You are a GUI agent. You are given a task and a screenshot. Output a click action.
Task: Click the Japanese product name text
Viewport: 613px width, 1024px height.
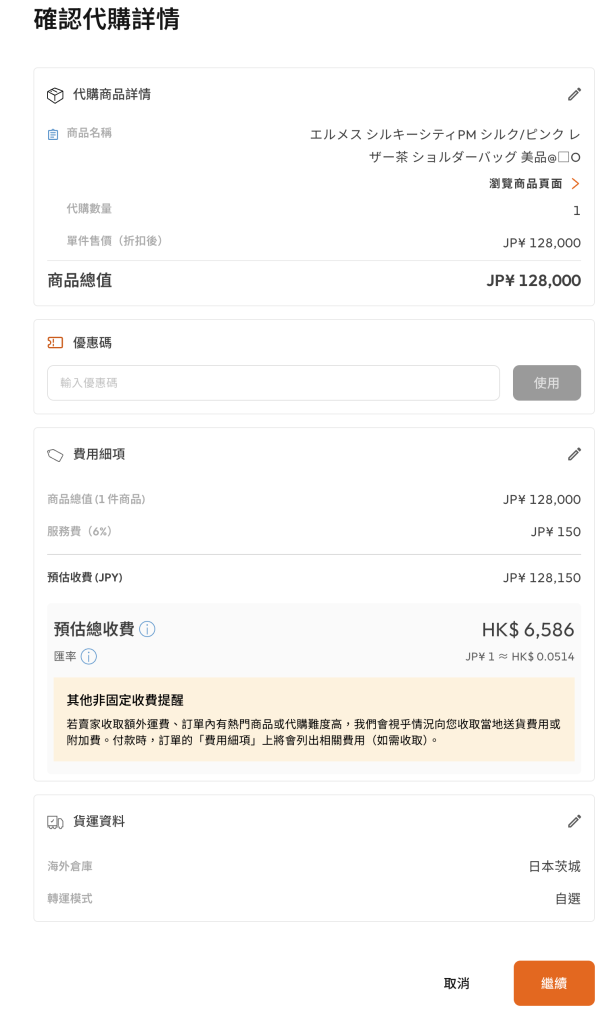click(x=445, y=145)
